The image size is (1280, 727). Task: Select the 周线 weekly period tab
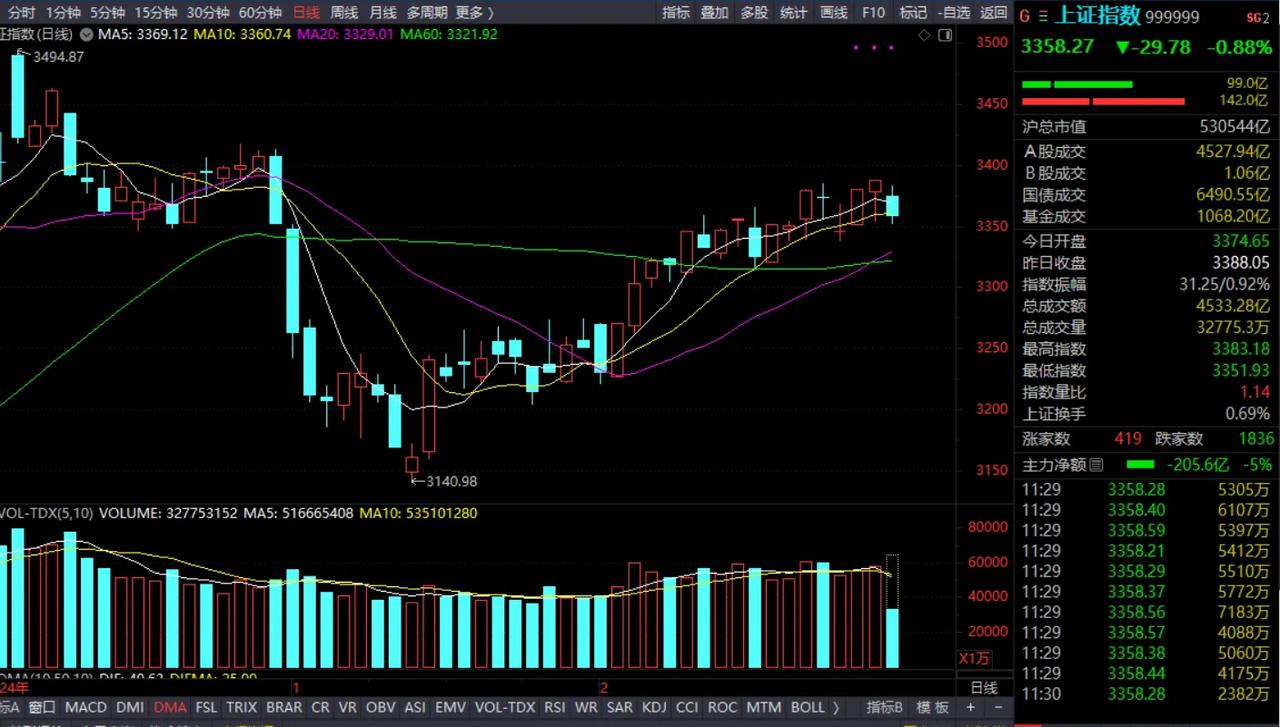tap(344, 13)
